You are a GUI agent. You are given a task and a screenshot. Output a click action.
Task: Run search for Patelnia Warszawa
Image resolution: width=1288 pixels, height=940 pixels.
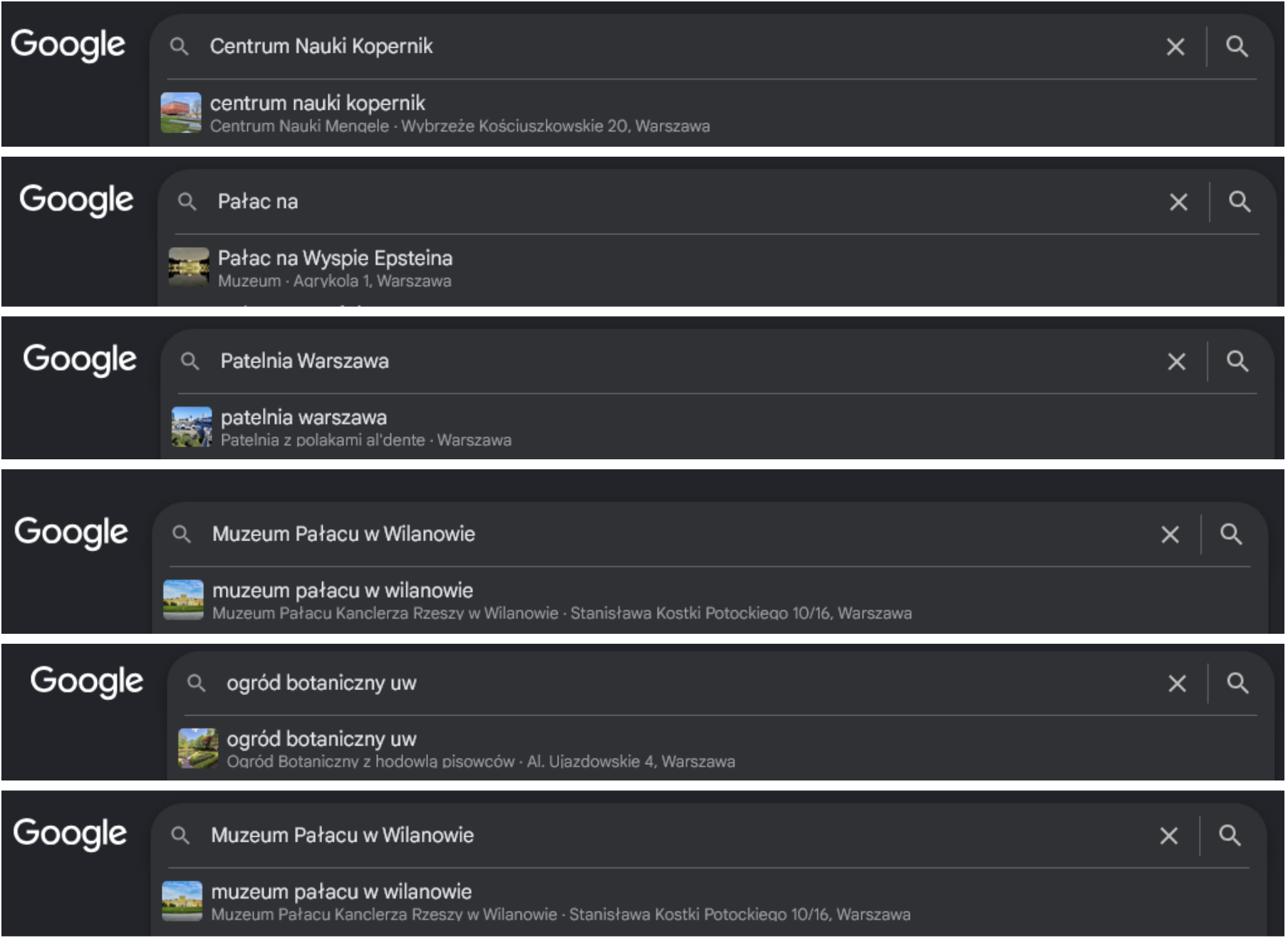1237,362
